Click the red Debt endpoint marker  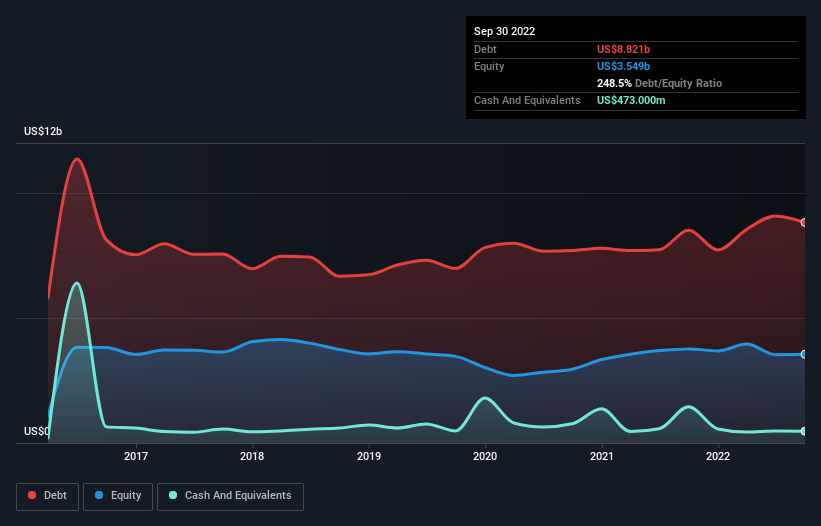tap(805, 222)
